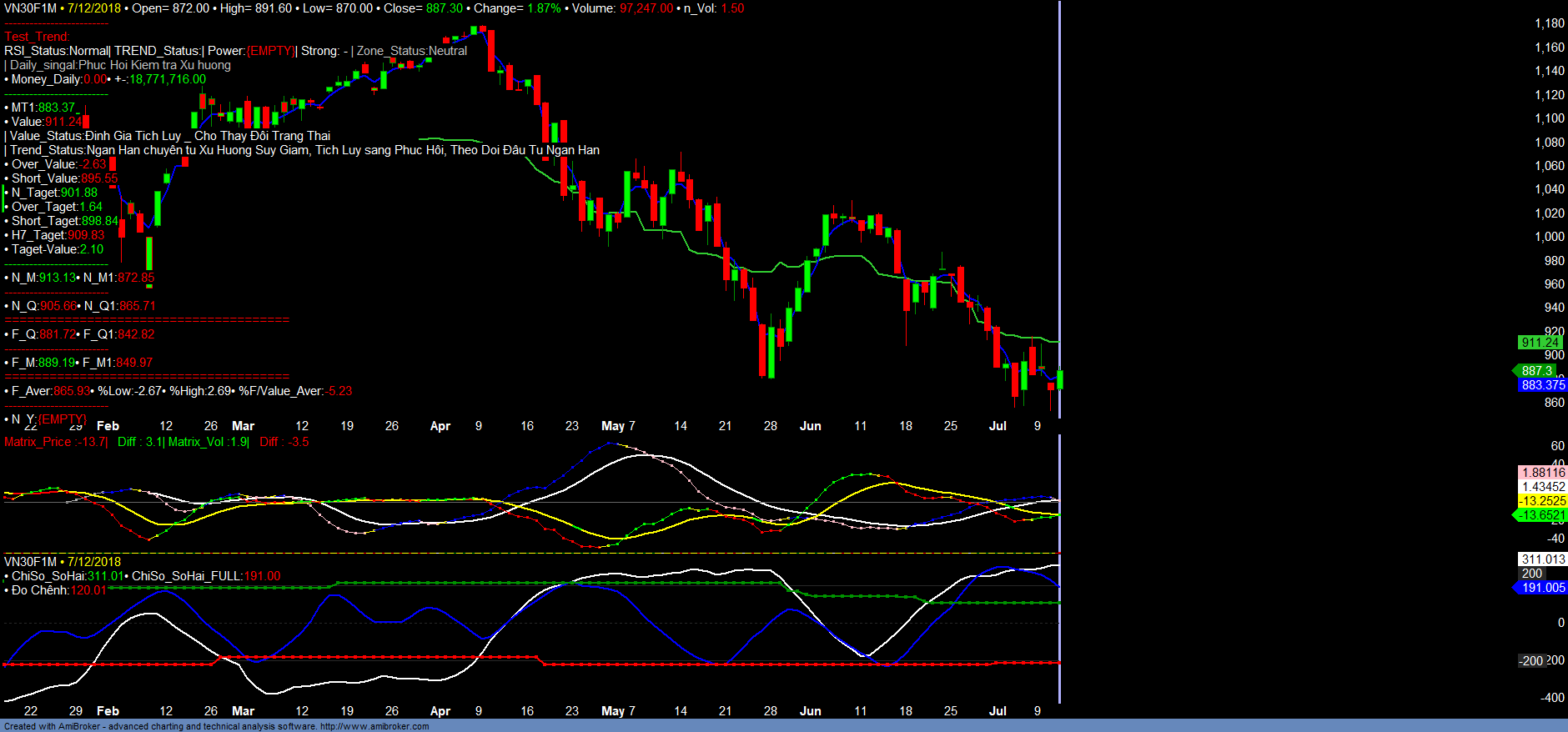Select the Matrix_Price indicator label
Screen dimensions: 1568x732
click(38, 442)
